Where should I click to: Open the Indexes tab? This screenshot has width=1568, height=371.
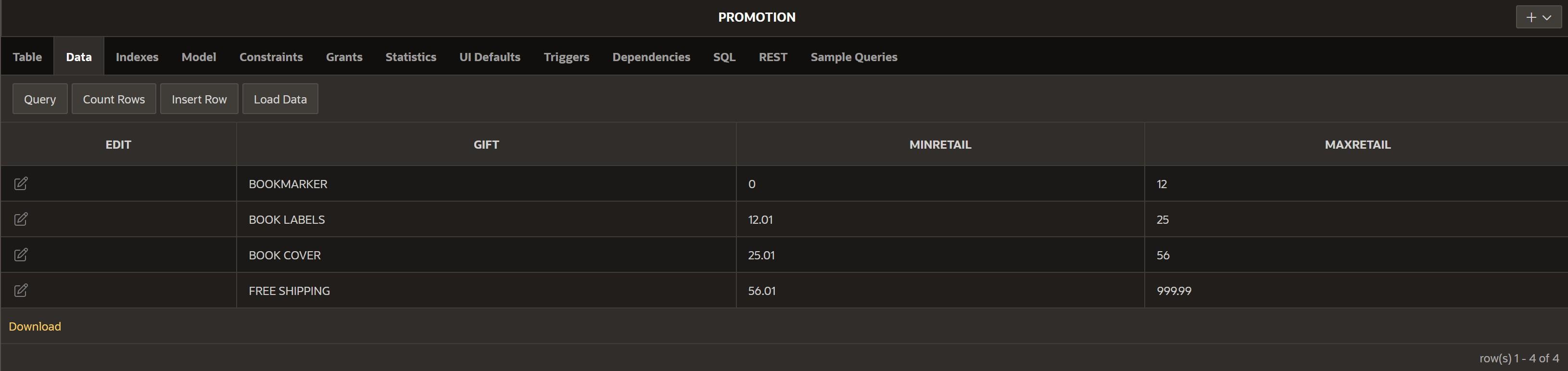coord(137,57)
